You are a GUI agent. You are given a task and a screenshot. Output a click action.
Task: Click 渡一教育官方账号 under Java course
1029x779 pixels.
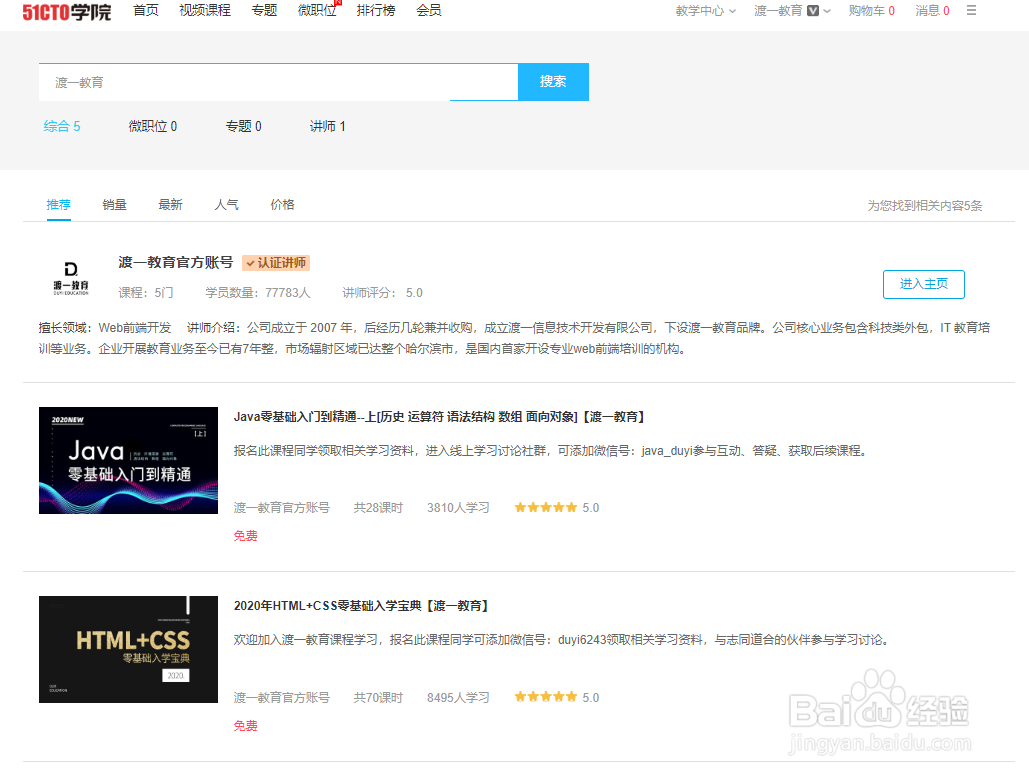[282, 507]
